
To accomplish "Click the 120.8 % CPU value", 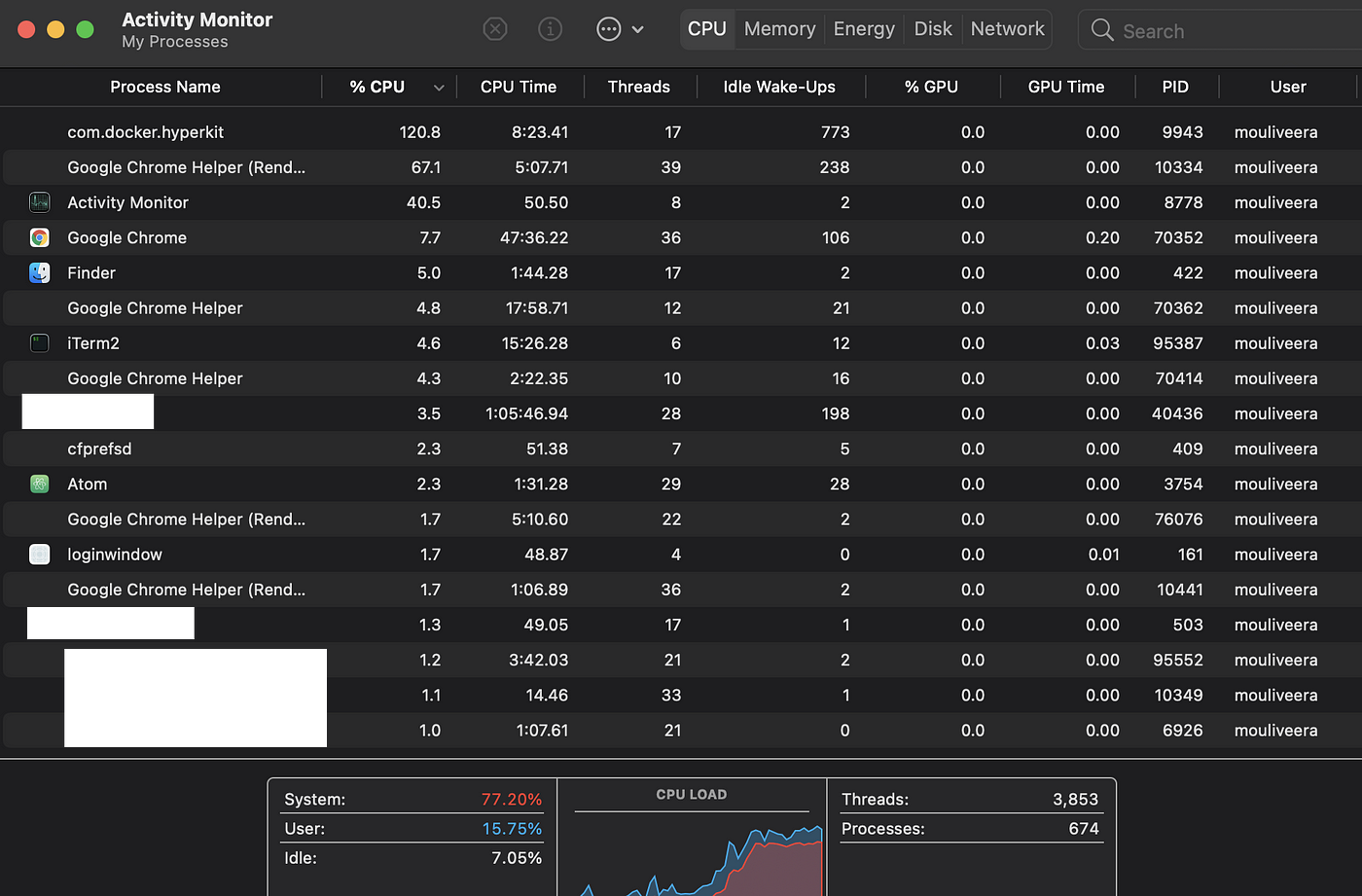I will [x=419, y=131].
